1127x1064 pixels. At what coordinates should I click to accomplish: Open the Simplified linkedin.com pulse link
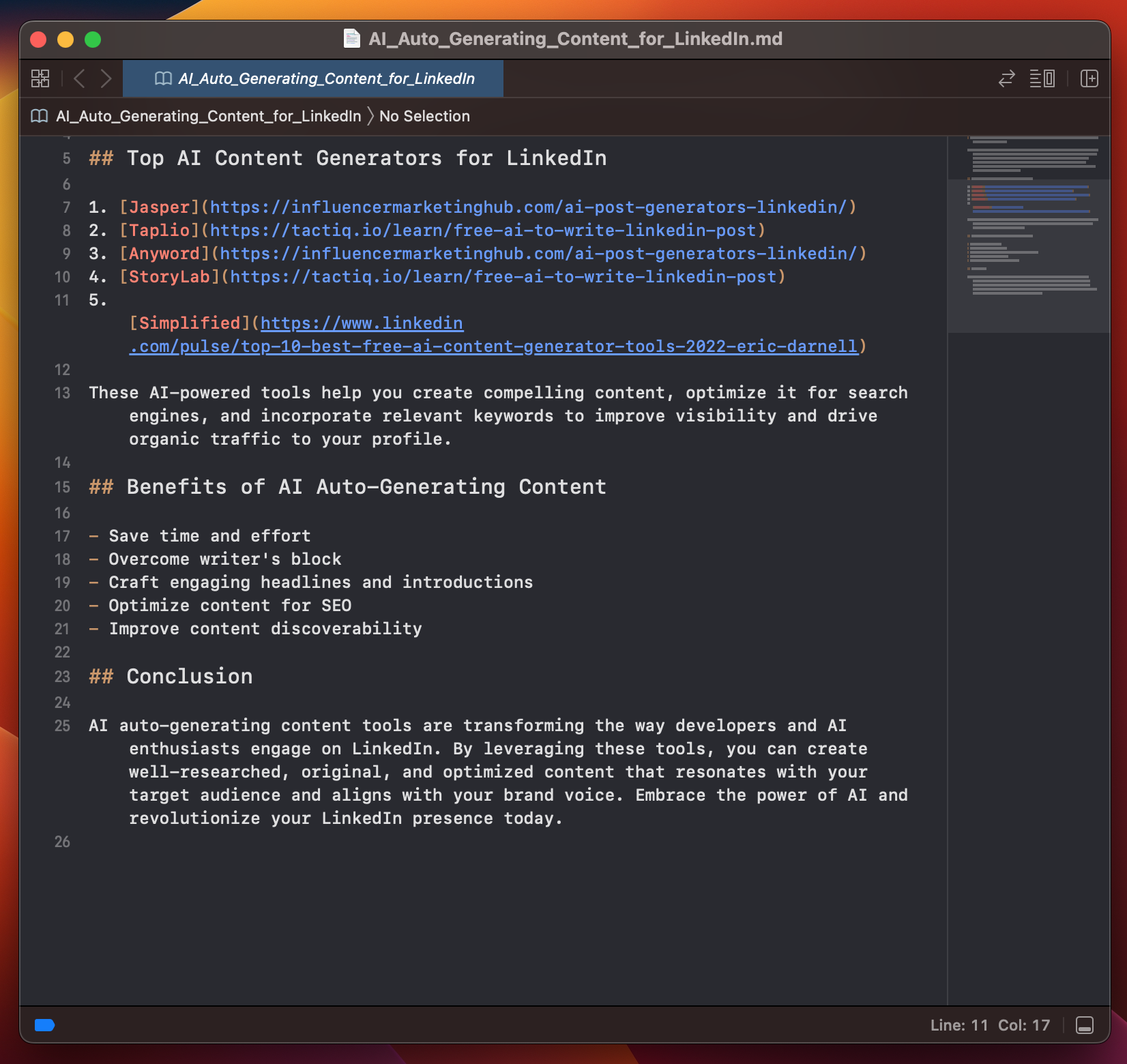click(x=493, y=335)
